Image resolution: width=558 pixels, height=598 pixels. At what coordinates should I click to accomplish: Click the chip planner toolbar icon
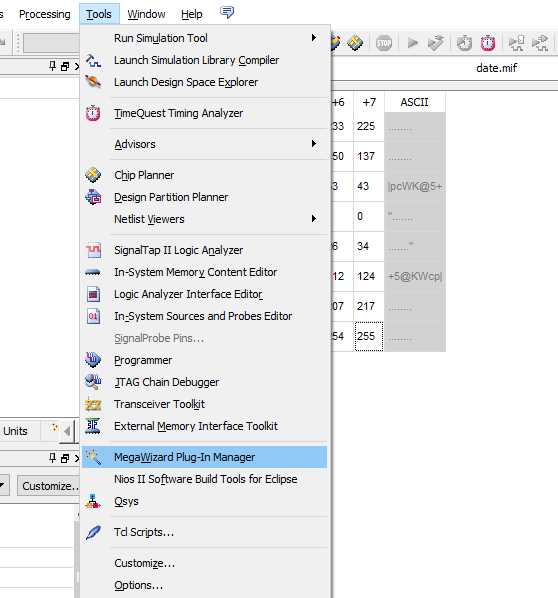coord(355,43)
